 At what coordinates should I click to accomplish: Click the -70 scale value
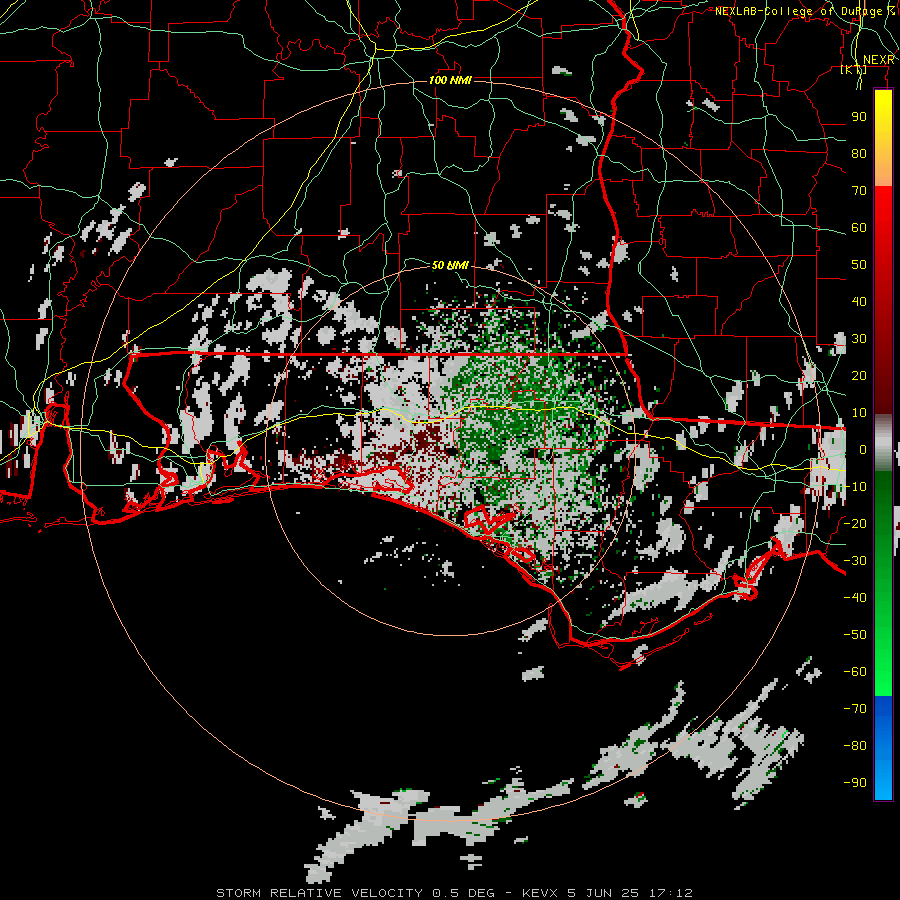[x=855, y=709]
